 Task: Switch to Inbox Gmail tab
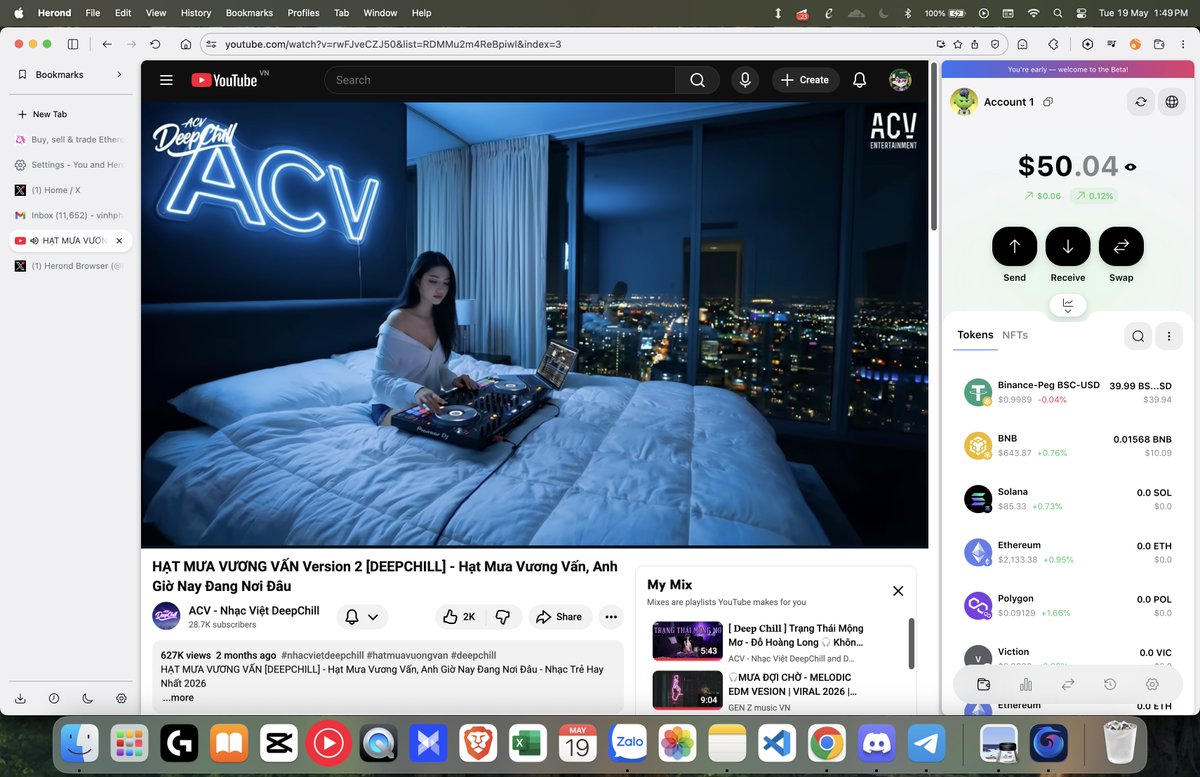pyautogui.click(x=70, y=215)
